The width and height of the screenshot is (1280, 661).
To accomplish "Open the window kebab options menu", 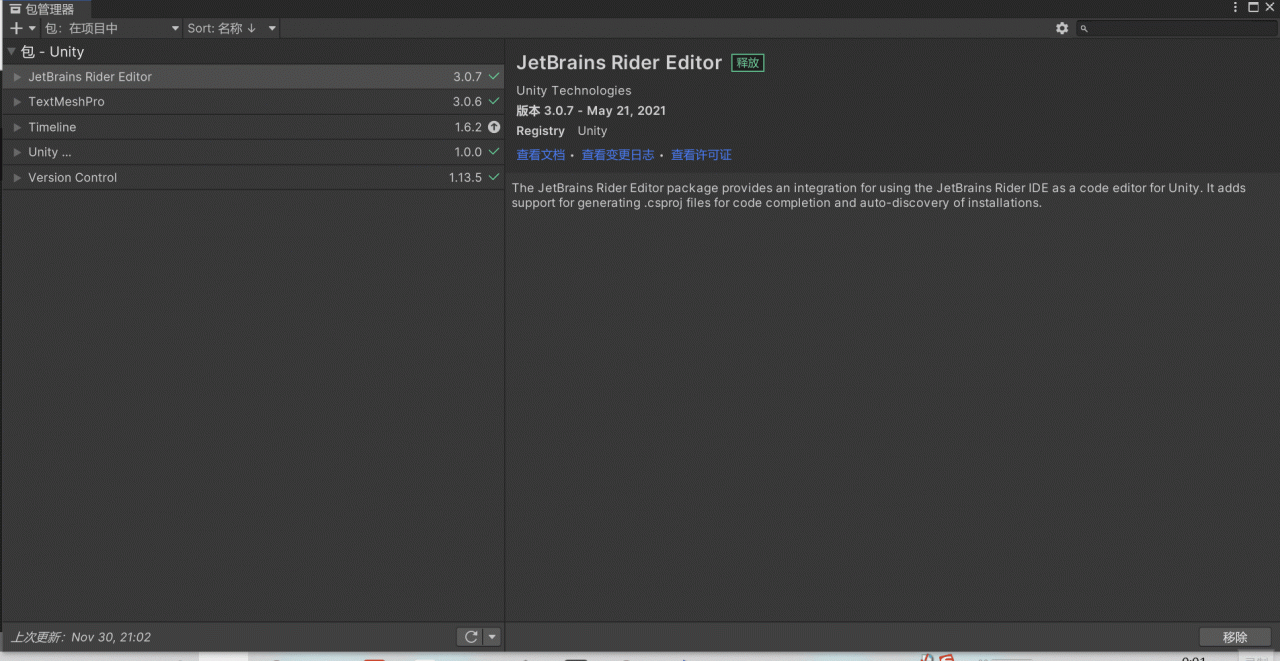I will 1236,7.
